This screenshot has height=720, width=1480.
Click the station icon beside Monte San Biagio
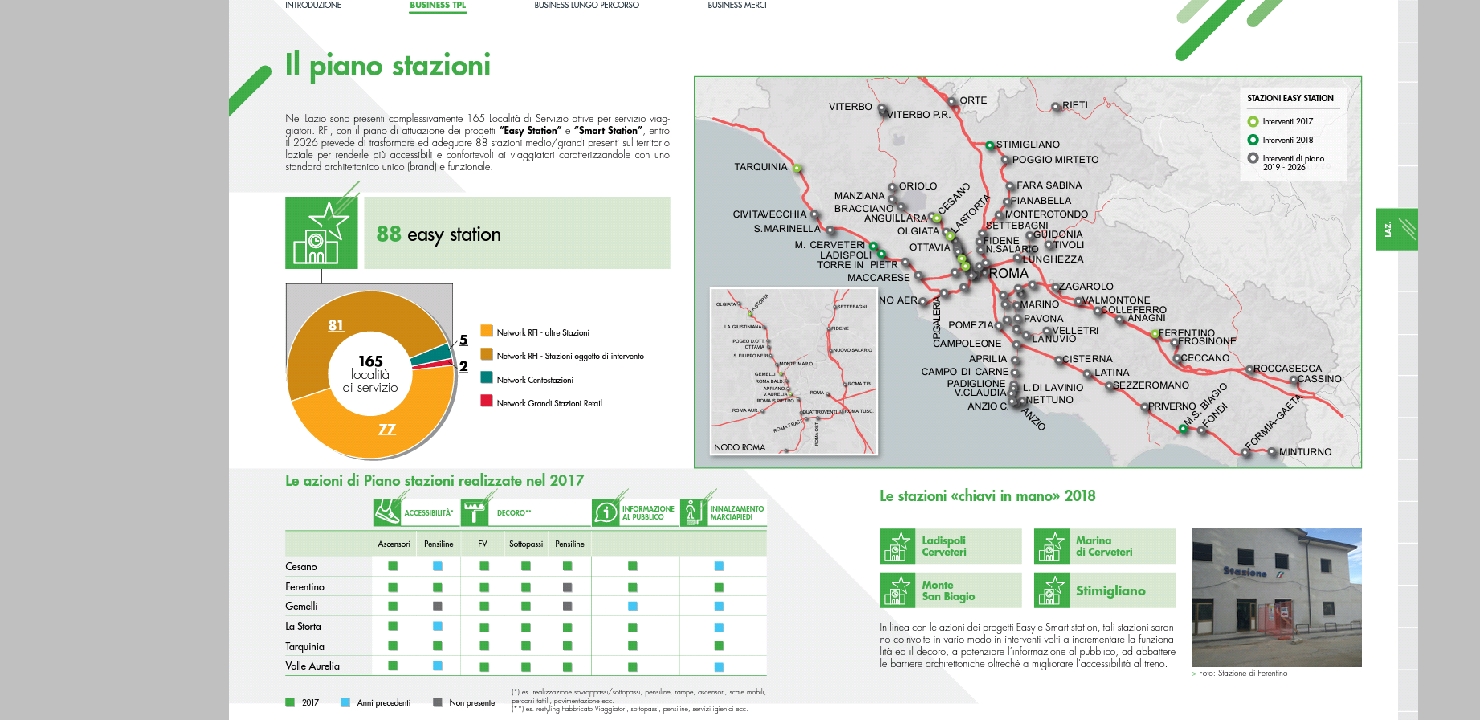click(x=897, y=591)
